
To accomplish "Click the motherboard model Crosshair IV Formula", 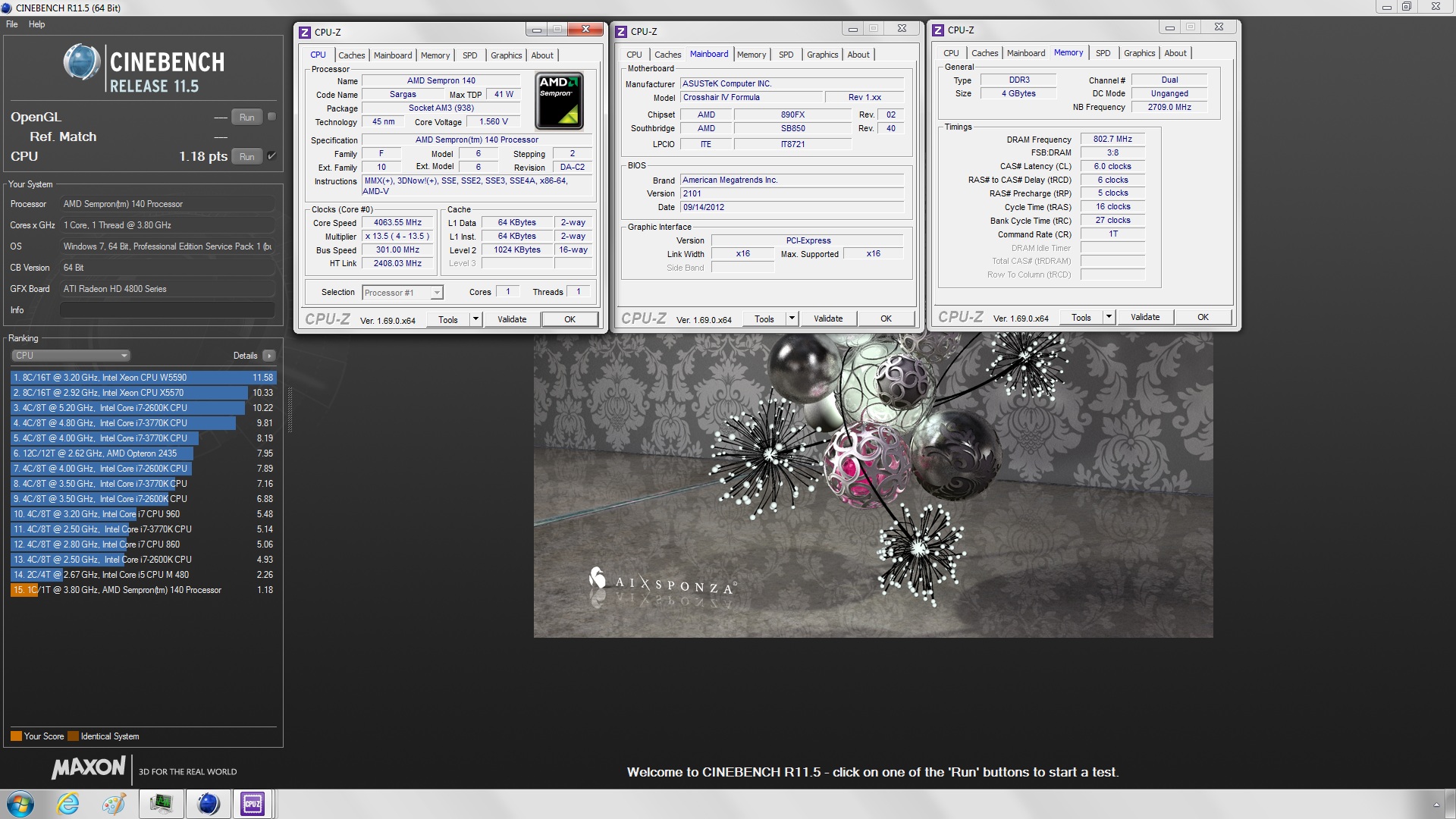I will (x=751, y=98).
